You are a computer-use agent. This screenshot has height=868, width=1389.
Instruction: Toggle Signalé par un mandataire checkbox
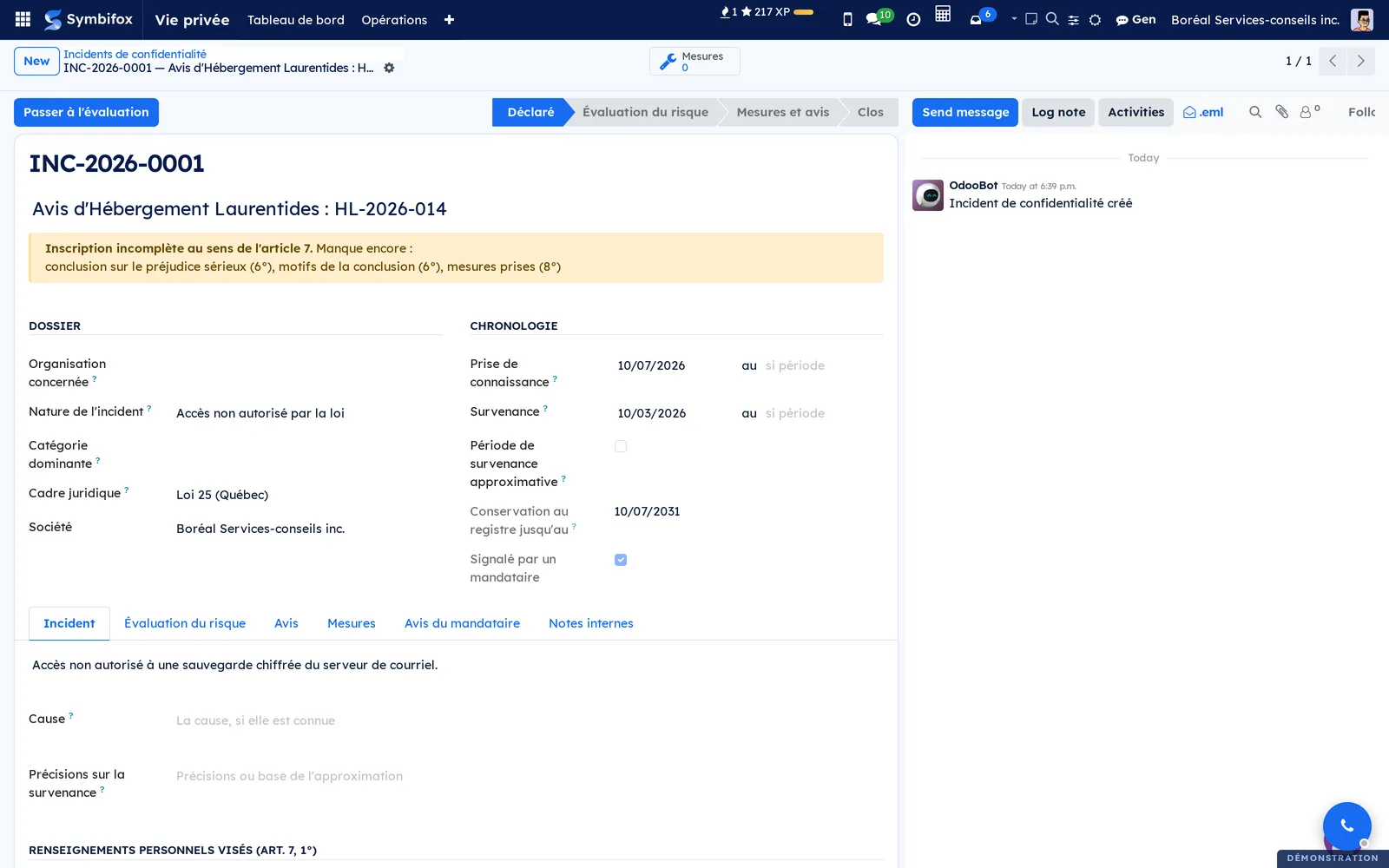[x=621, y=560]
